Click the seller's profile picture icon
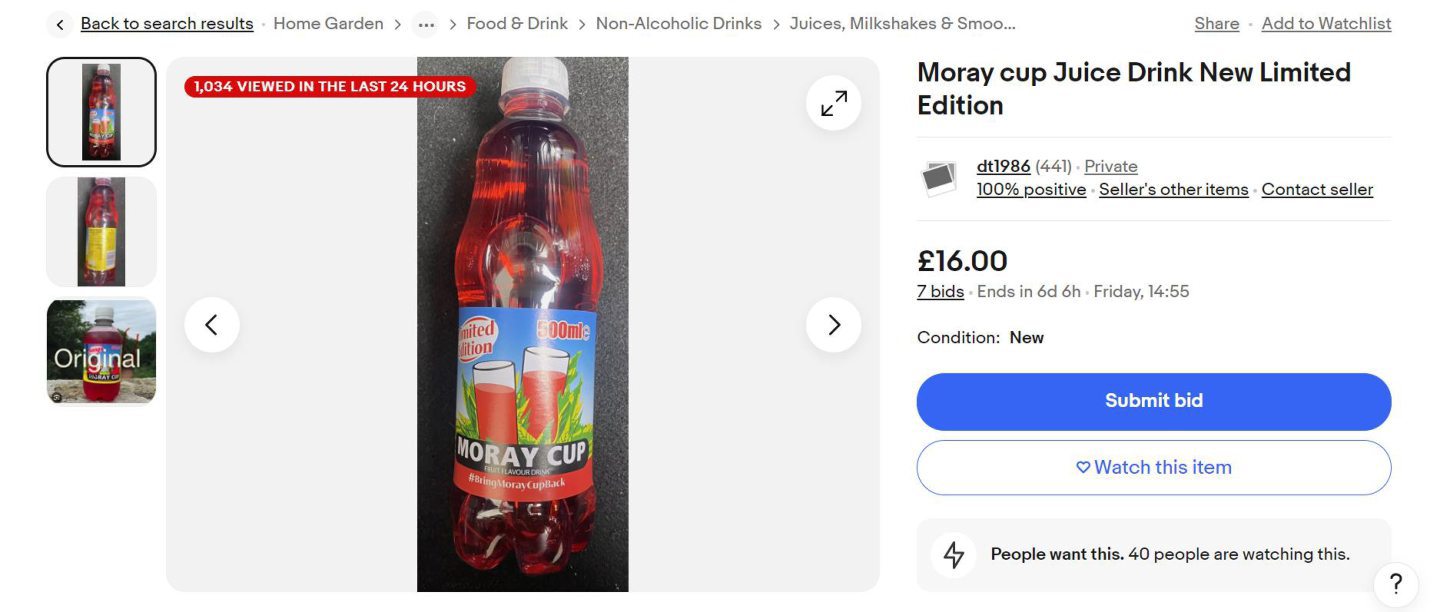 (938, 177)
